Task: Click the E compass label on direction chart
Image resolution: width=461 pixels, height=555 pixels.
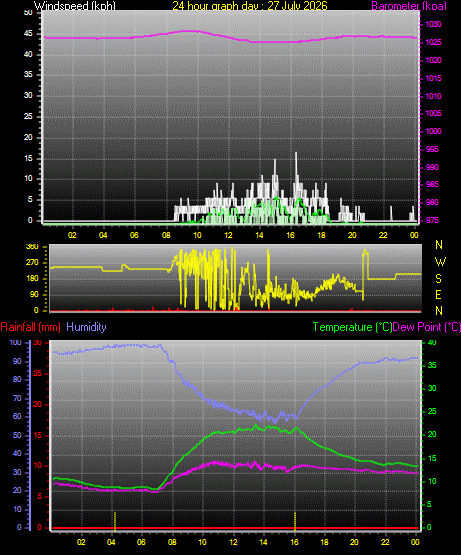Action: pos(438,294)
